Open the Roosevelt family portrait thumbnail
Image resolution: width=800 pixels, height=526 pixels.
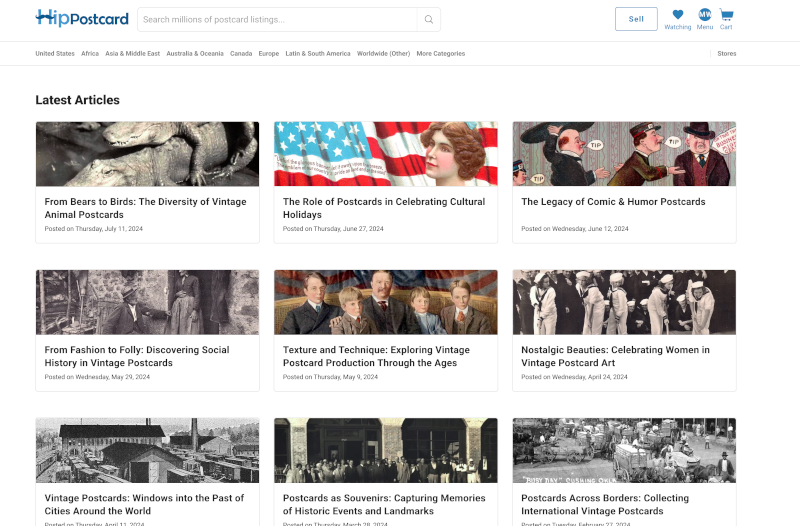pos(386,302)
